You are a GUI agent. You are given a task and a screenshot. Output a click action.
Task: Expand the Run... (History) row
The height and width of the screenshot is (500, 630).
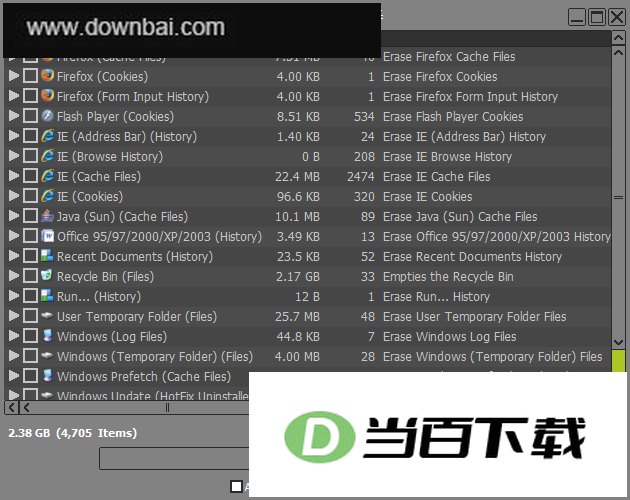[x=14, y=296]
